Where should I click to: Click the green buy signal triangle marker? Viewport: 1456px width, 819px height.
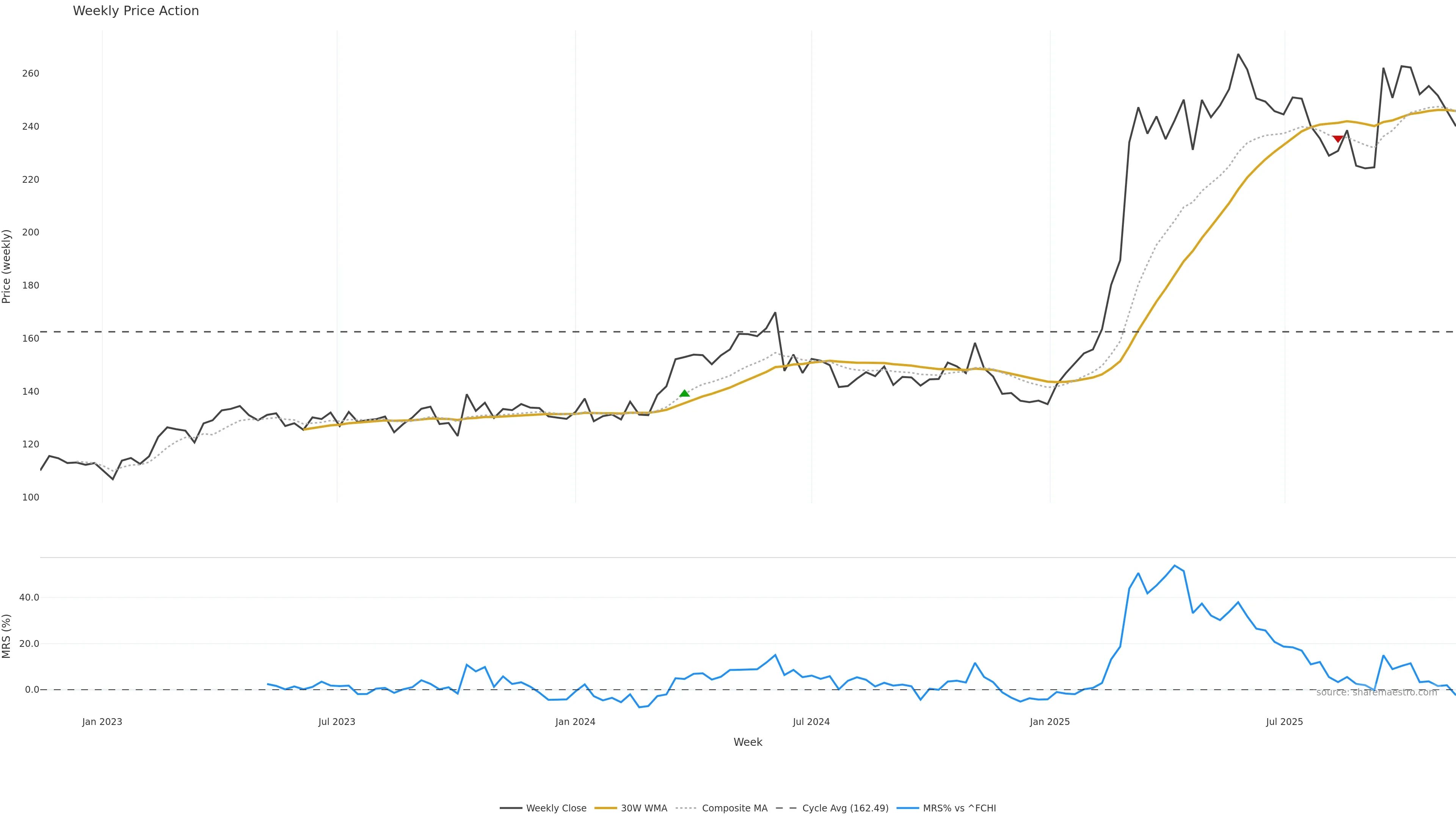[684, 394]
